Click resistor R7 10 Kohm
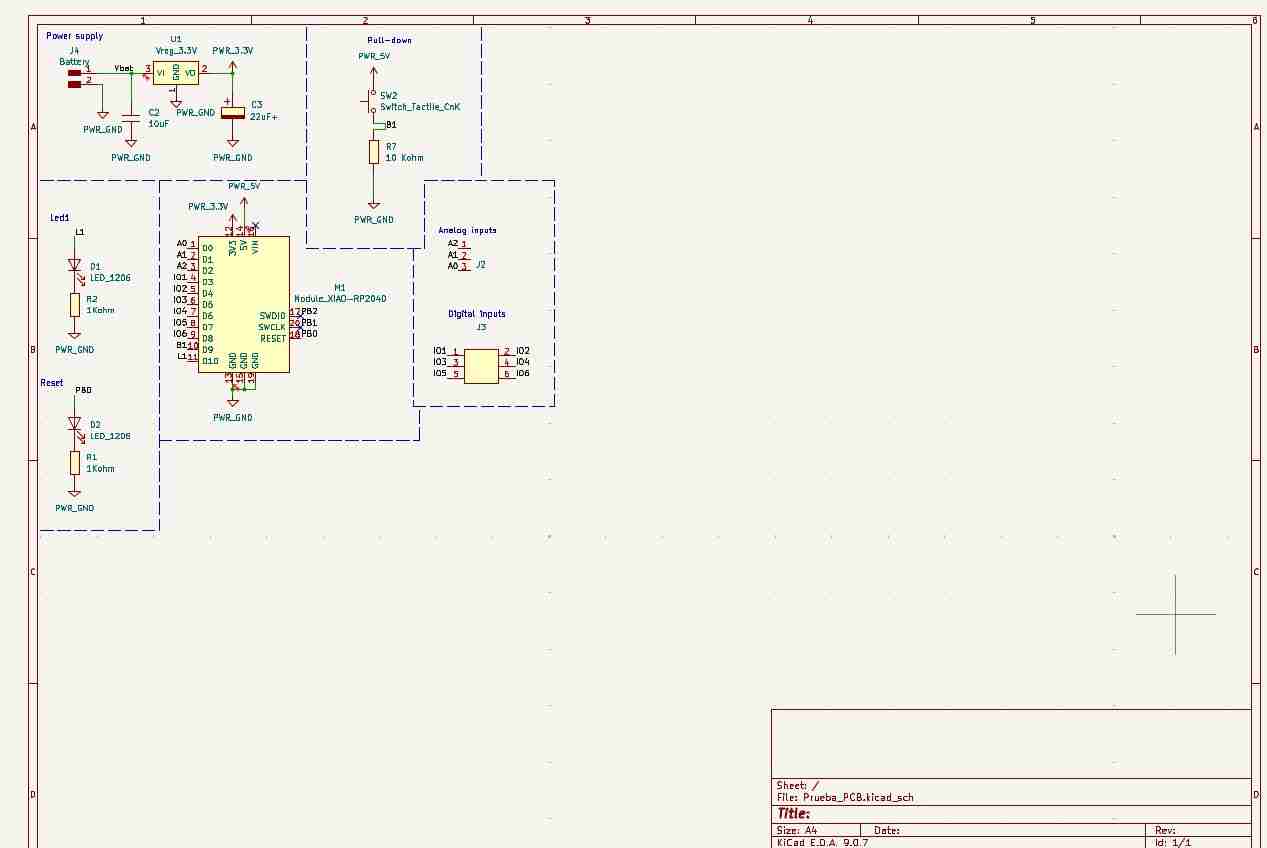The width and height of the screenshot is (1267, 848). [x=375, y=152]
